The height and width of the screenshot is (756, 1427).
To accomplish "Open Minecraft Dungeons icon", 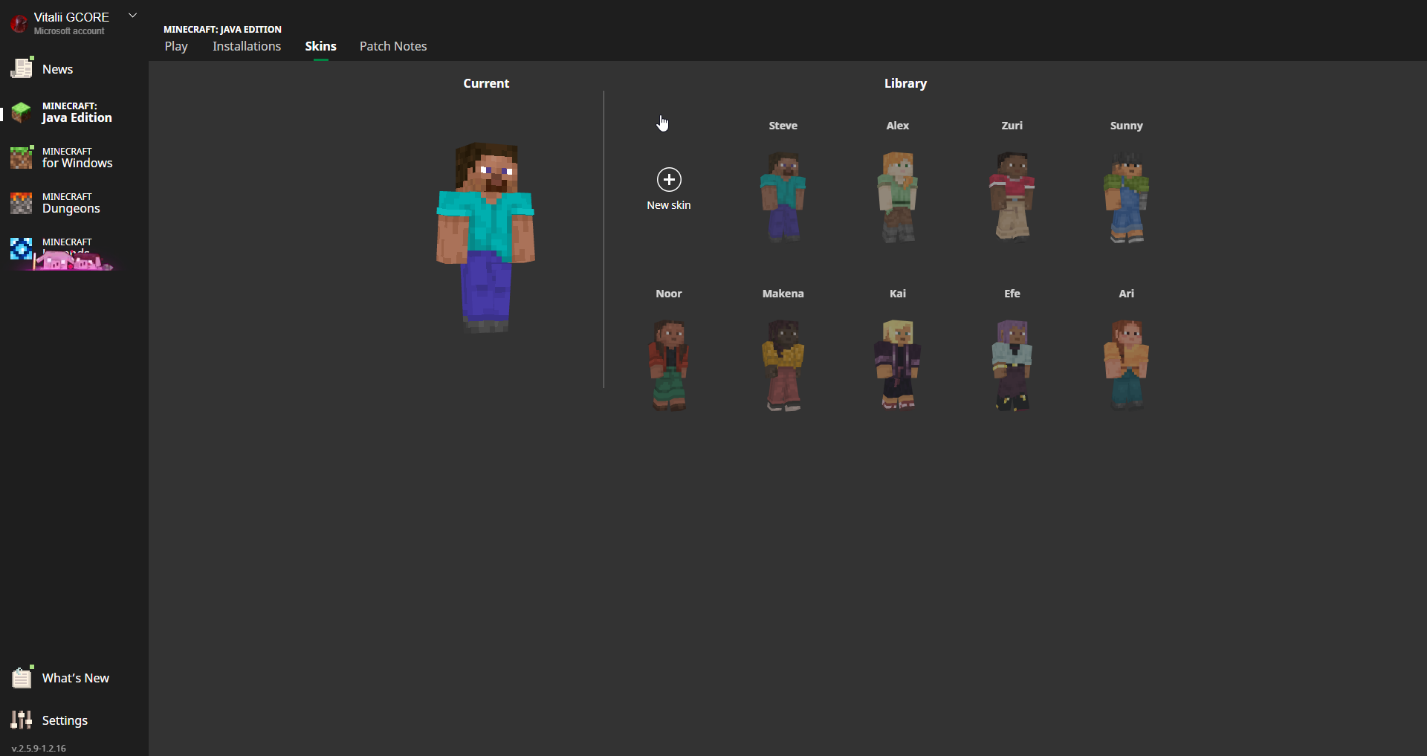I will [x=21, y=203].
